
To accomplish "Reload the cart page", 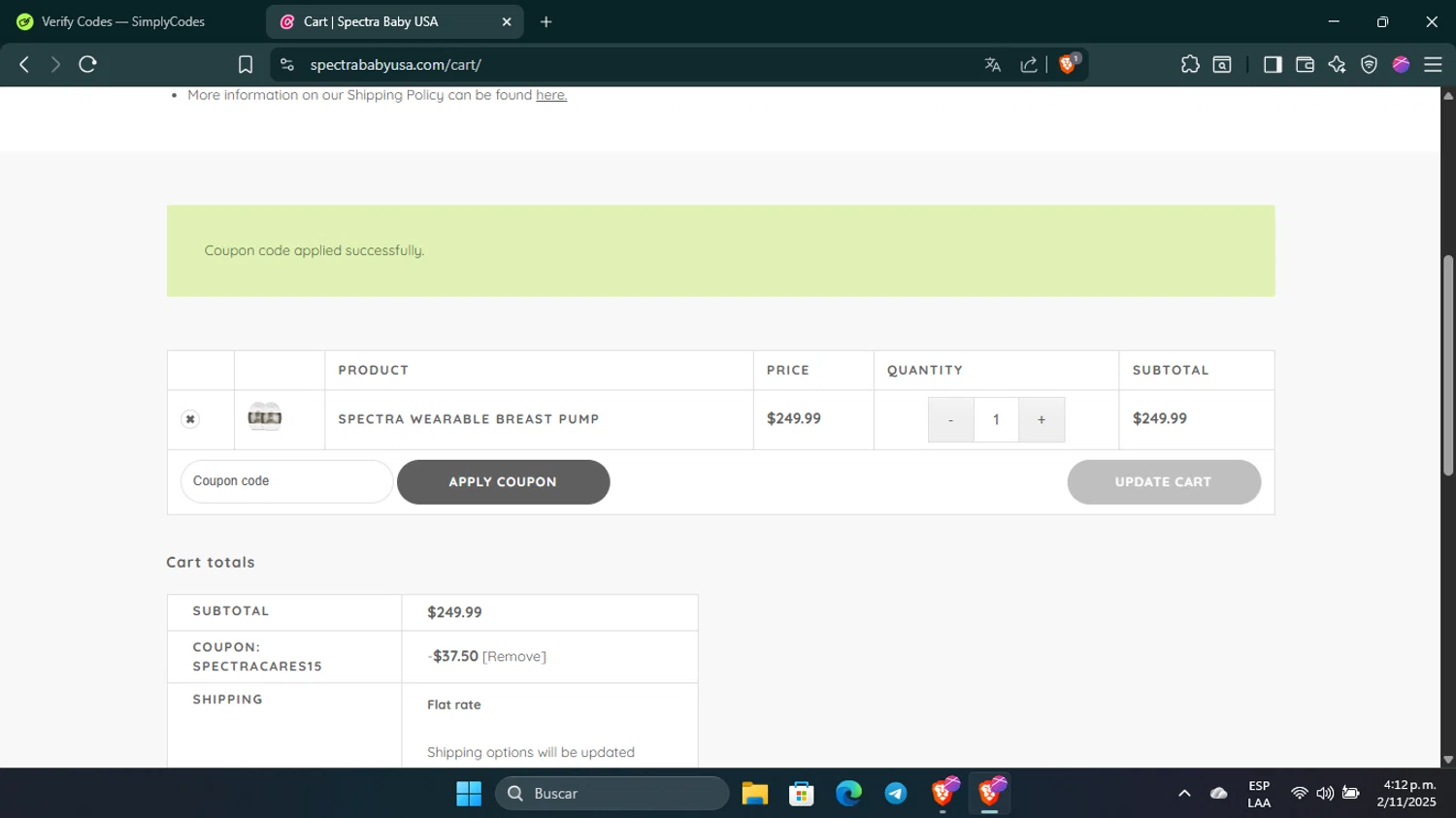I will click(88, 64).
